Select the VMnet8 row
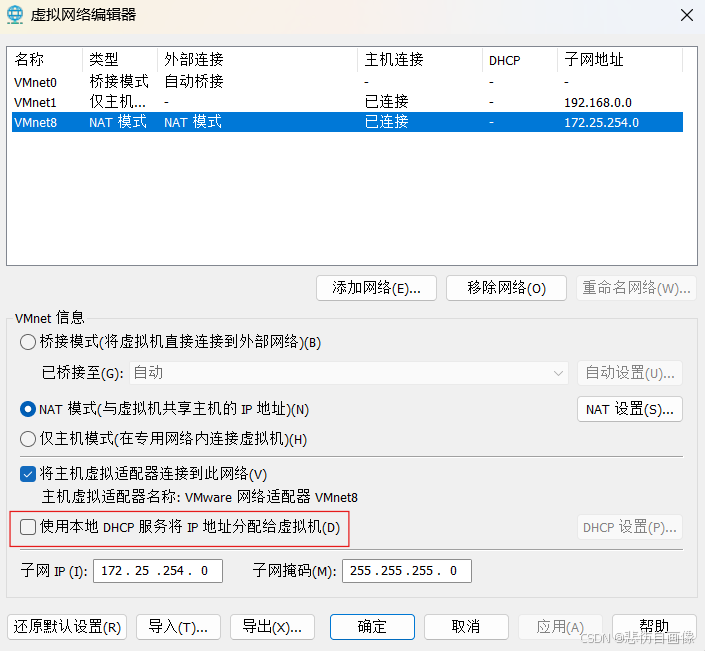The height and width of the screenshot is (651, 705). coord(347,122)
